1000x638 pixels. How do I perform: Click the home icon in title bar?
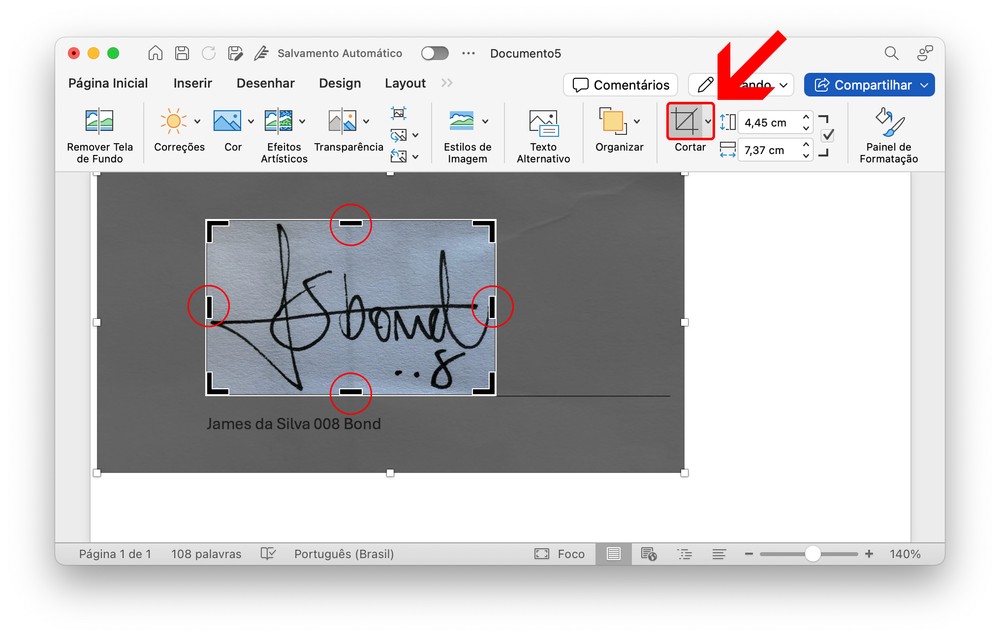pos(155,53)
